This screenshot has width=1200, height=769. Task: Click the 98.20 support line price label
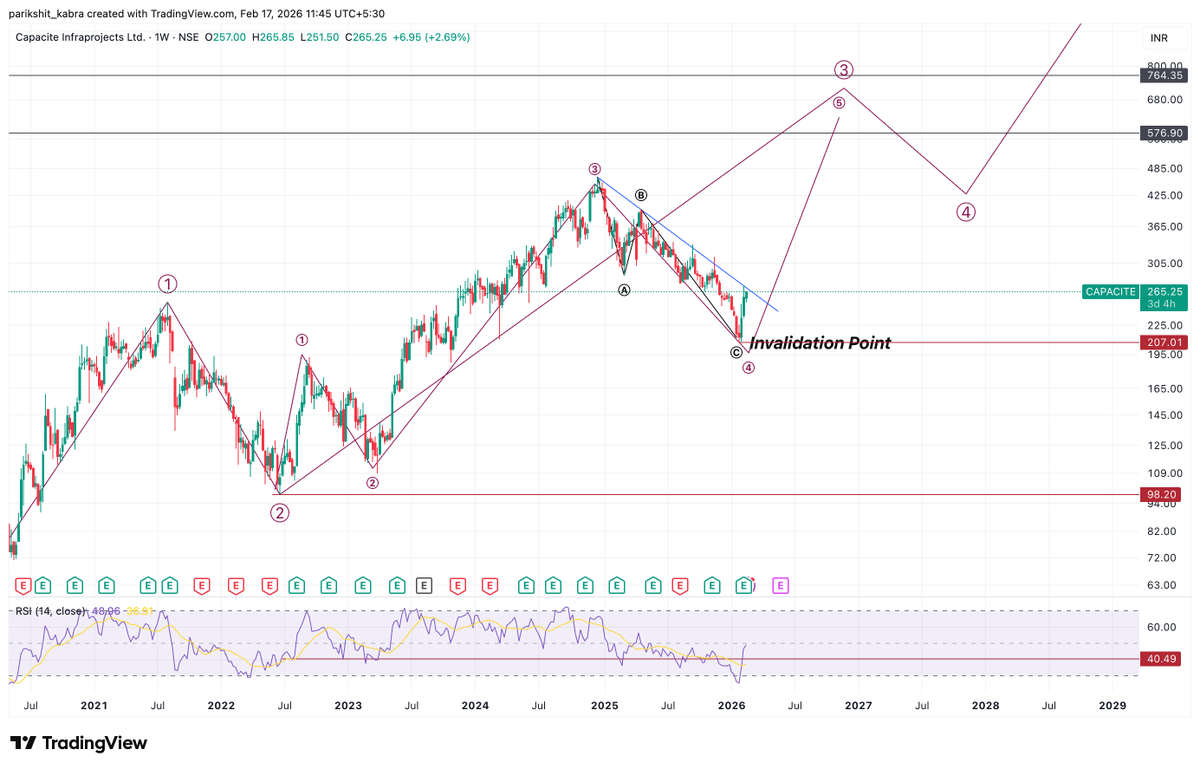point(1162,494)
